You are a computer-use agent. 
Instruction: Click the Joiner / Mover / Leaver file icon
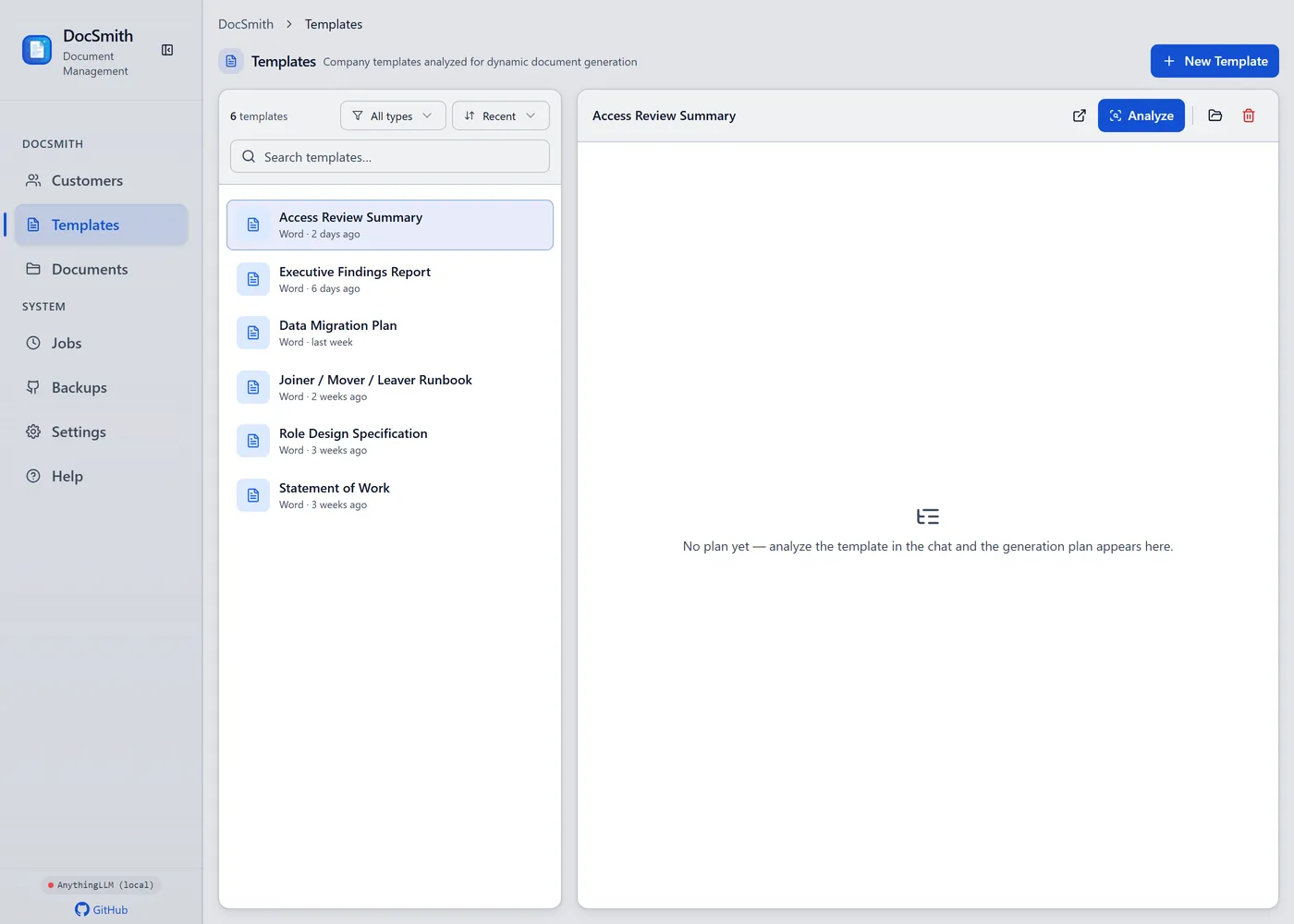[x=253, y=387]
